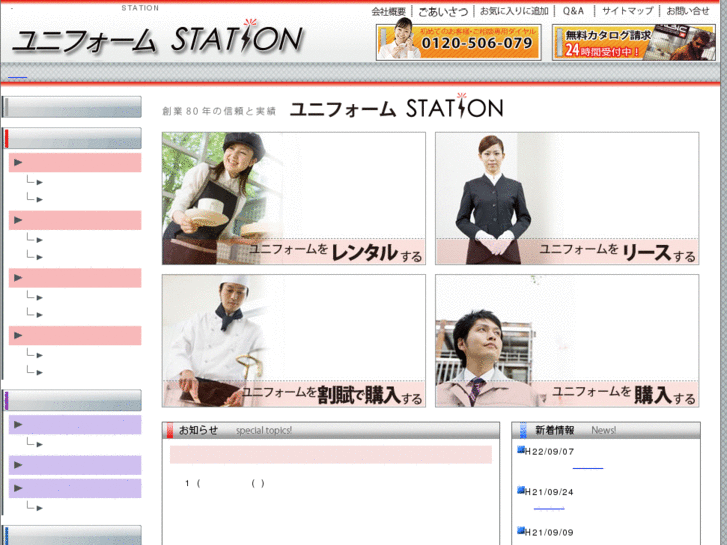Open the ごあいさつ page link

pyautogui.click(x=443, y=11)
